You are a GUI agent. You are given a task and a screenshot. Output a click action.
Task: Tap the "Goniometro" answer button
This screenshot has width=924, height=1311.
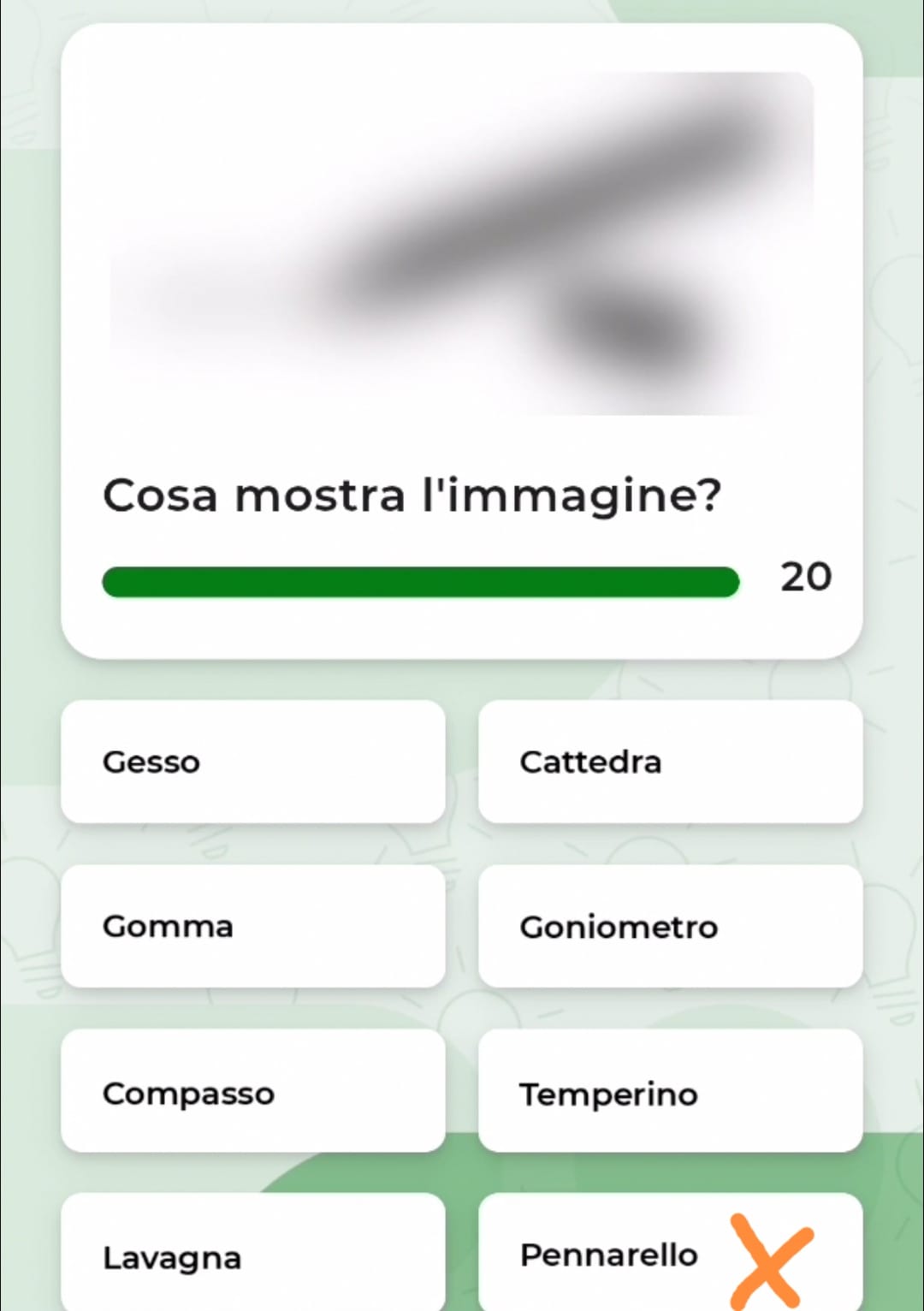pos(670,926)
